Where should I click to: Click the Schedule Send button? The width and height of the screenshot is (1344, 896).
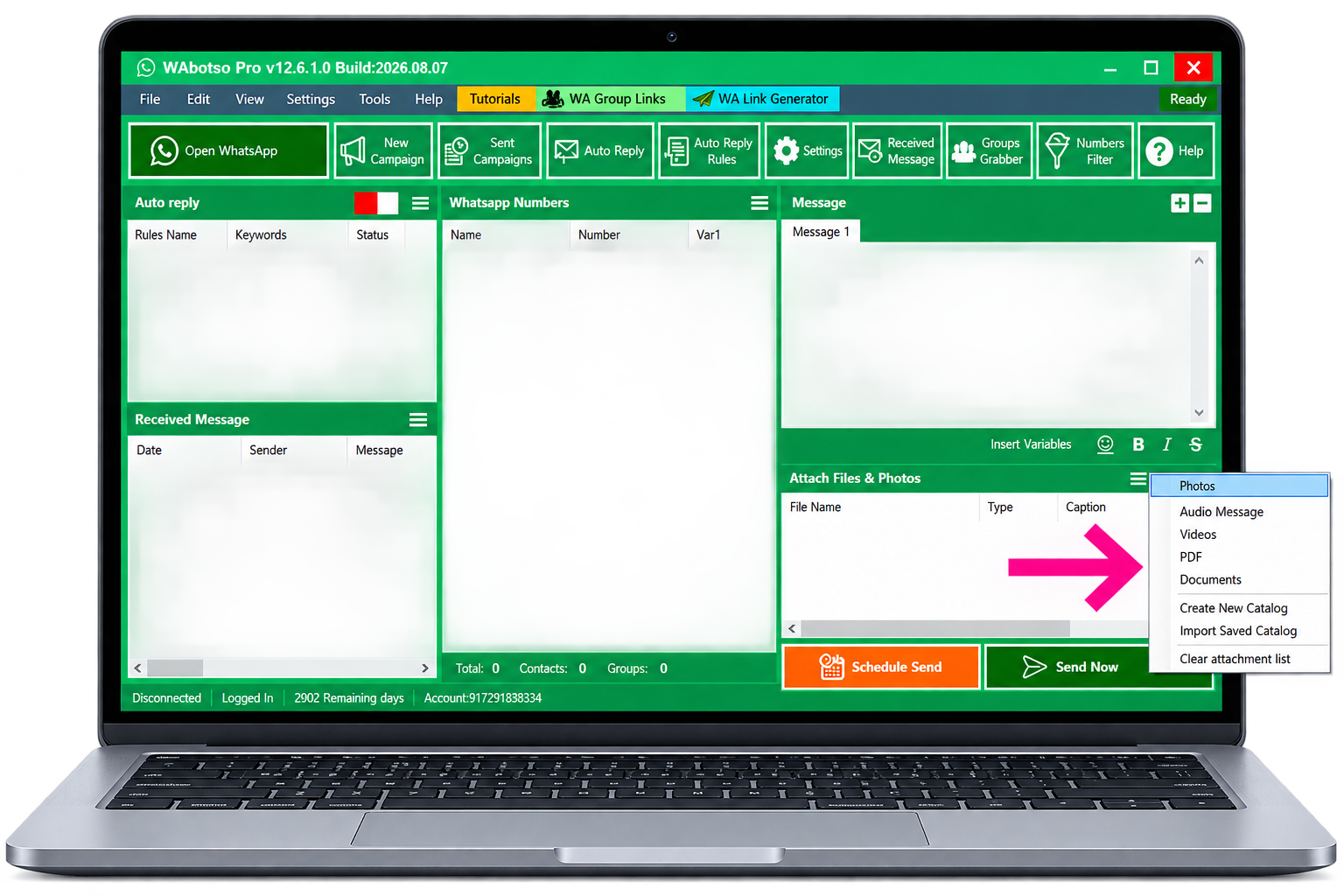point(881,667)
